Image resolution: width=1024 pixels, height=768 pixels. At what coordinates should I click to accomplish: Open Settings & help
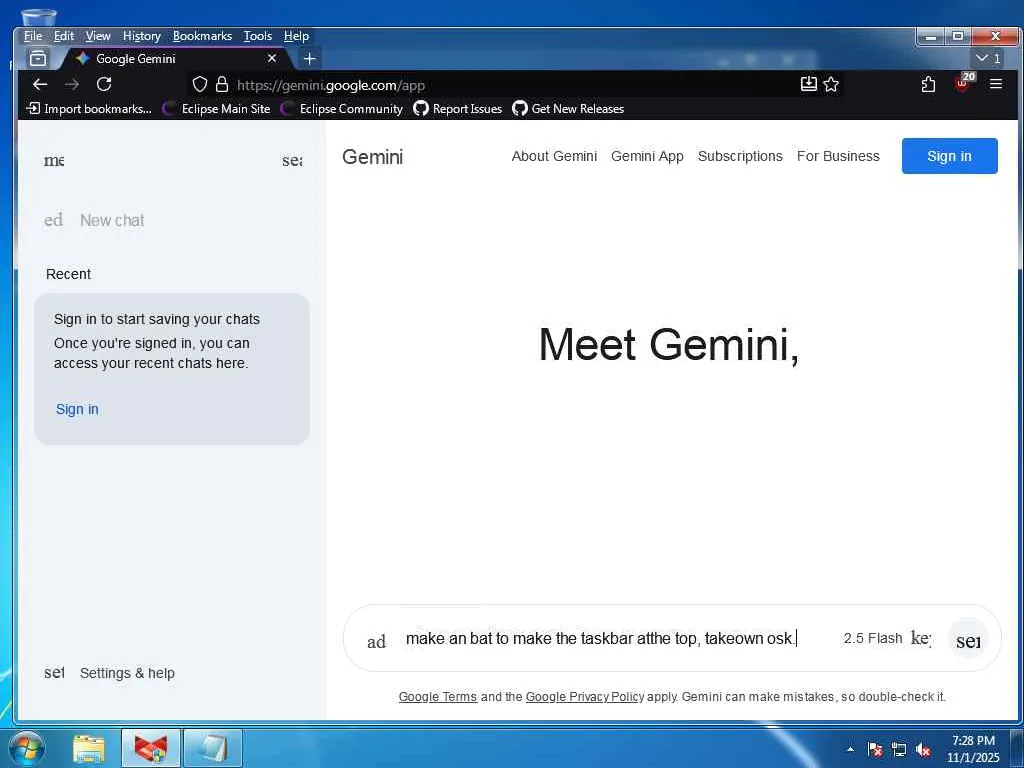pyautogui.click(x=127, y=673)
